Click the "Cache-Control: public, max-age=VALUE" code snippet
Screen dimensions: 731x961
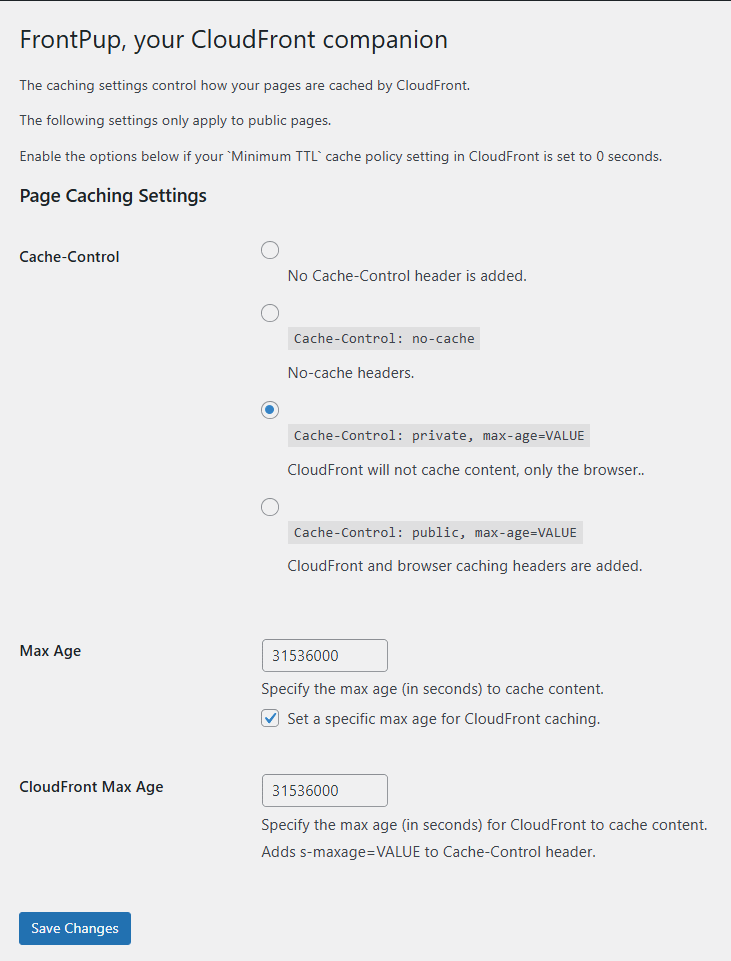(x=435, y=532)
